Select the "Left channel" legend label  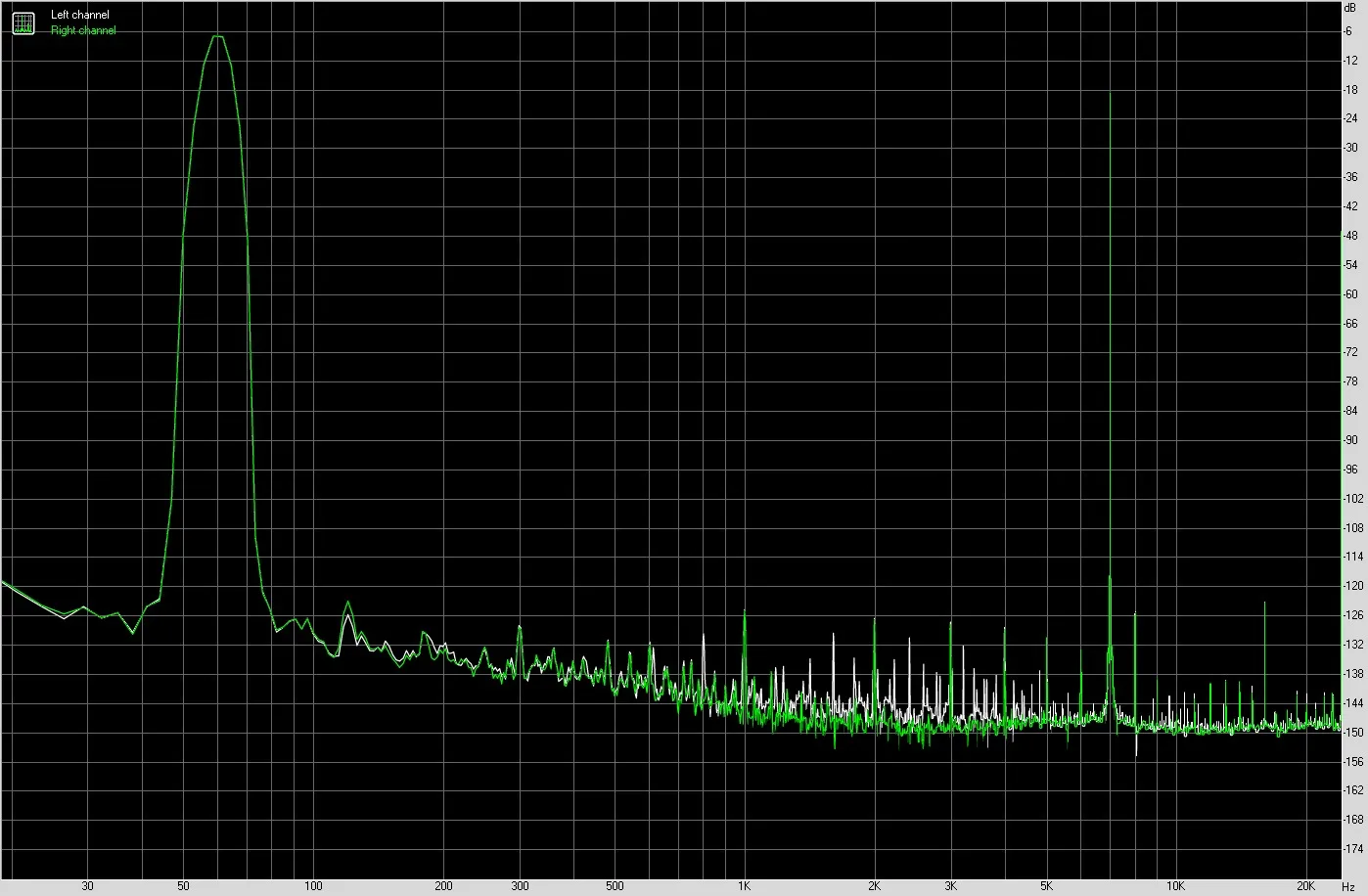pyautogui.click(x=80, y=15)
